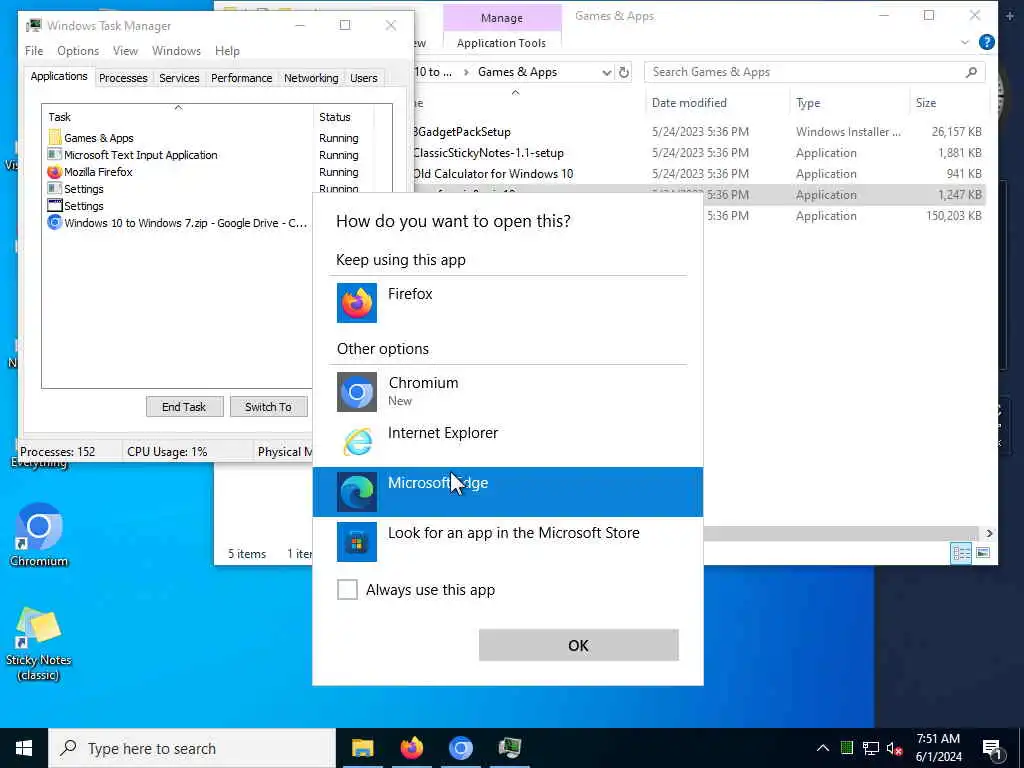This screenshot has width=1024, height=768.
Task: Click the green tray icon in system tray
Action: tap(847, 748)
